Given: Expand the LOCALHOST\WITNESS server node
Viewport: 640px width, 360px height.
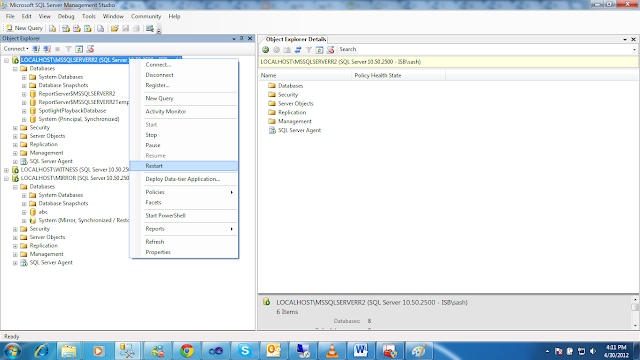Looking at the screenshot, I should [7, 170].
